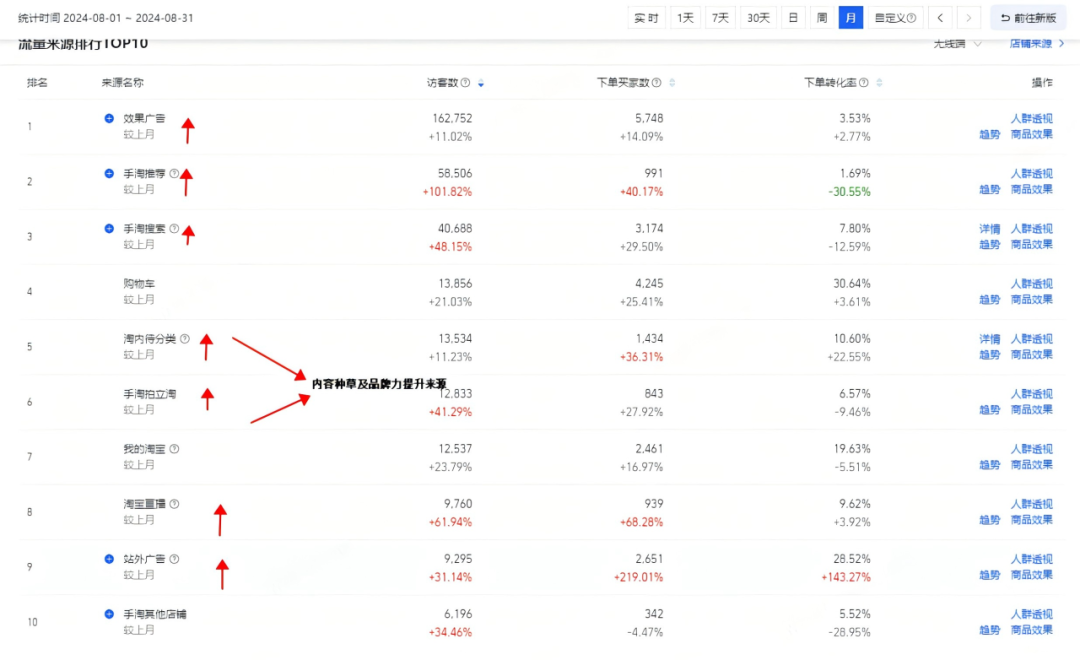This screenshot has width=1080, height=660.
Task: Open 详情 for 淘内待分类
Action: coord(989,339)
